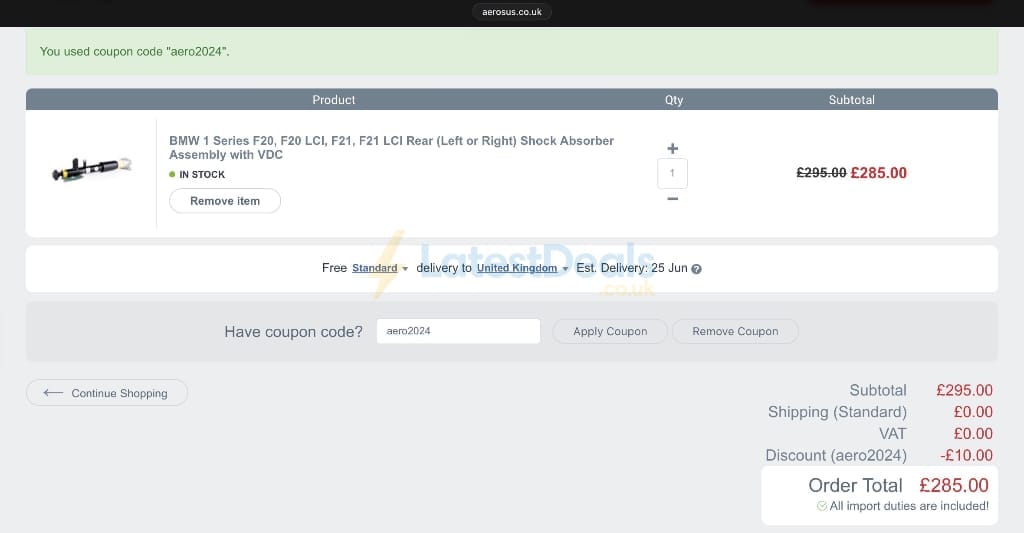
Task: Select the VAT £0.00 value
Action: pos(973,434)
